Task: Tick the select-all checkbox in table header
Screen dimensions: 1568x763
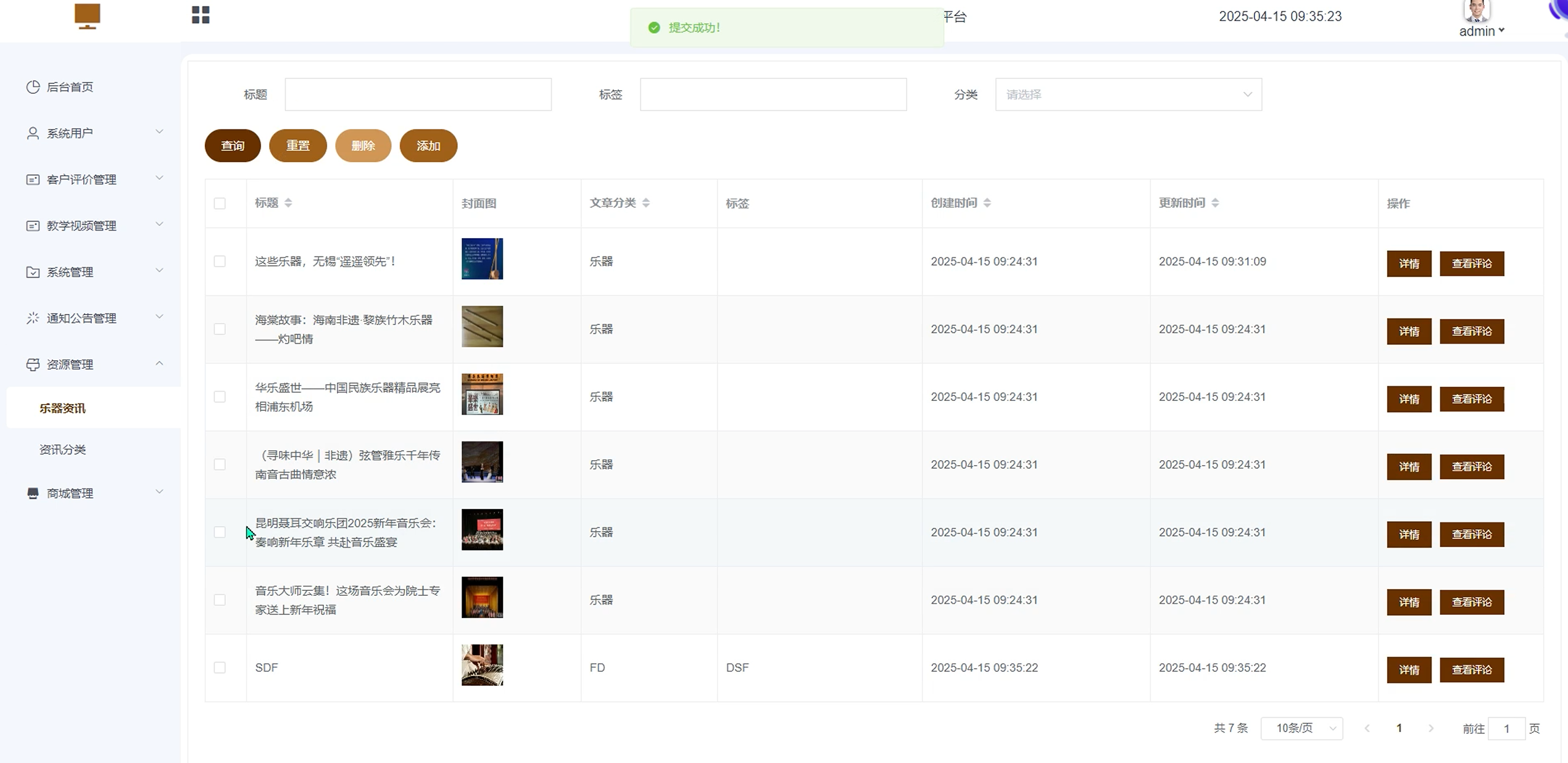Action: 220,204
